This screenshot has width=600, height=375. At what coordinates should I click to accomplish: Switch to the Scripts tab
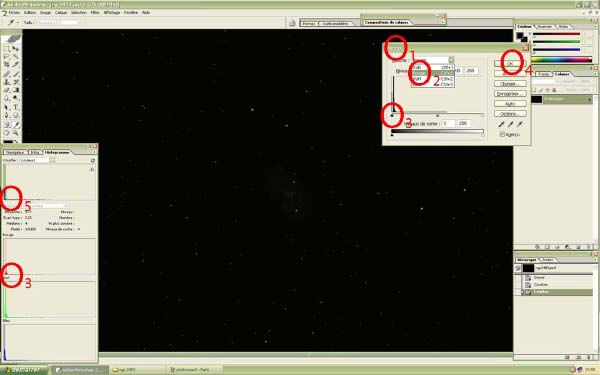[547, 260]
